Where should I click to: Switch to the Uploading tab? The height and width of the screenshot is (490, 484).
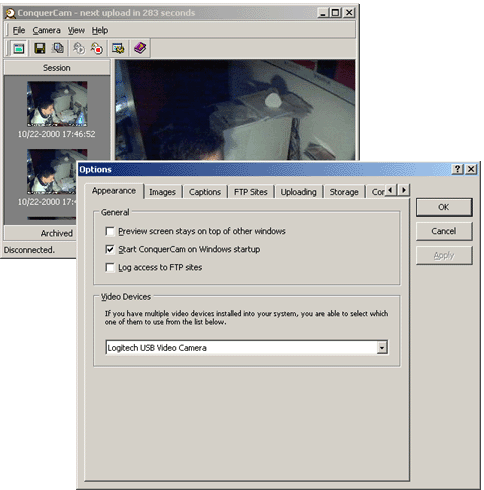pyautogui.click(x=298, y=192)
